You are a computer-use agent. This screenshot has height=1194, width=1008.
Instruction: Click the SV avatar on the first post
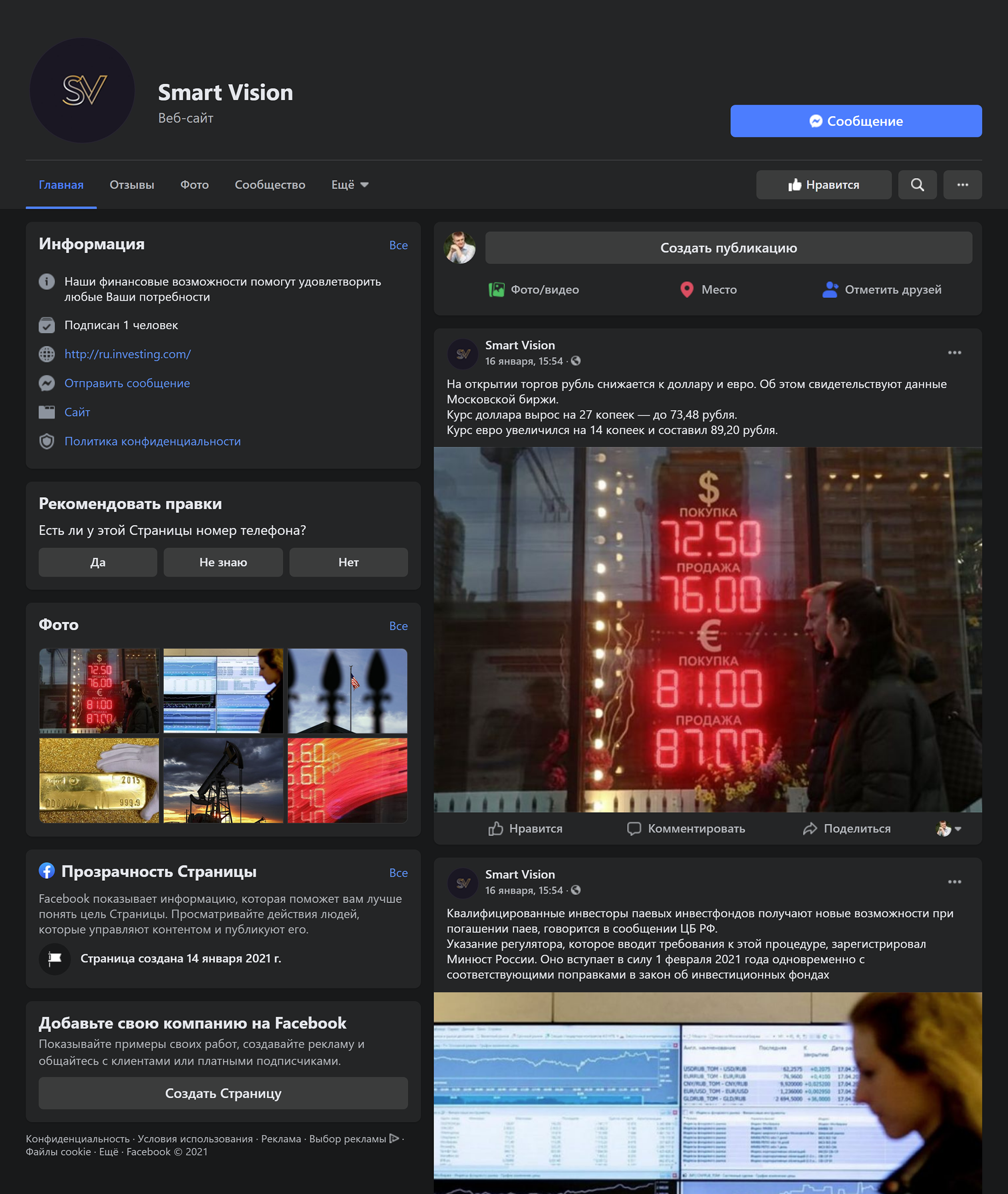(x=463, y=354)
